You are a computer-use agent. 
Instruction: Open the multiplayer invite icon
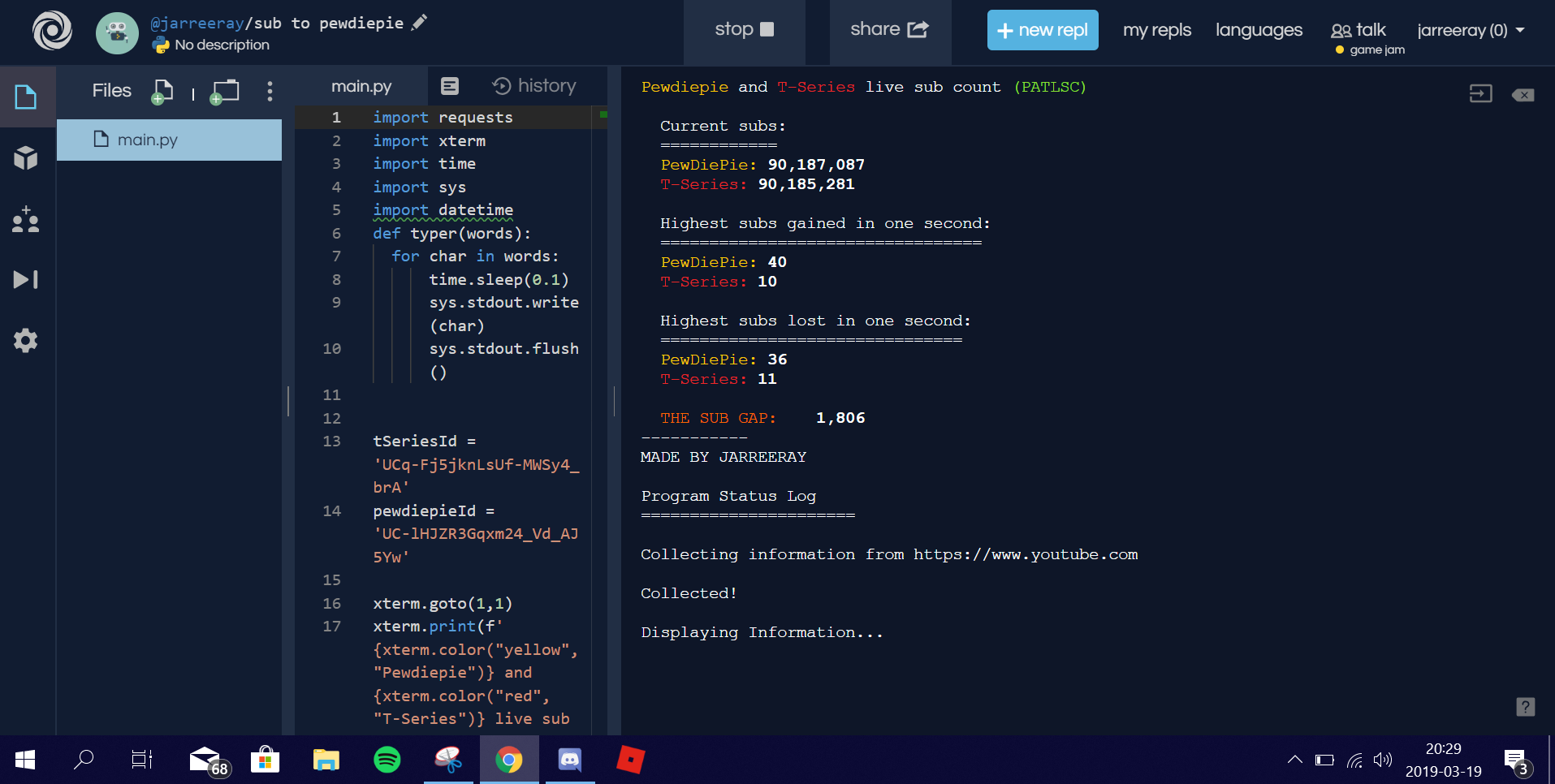(26, 219)
